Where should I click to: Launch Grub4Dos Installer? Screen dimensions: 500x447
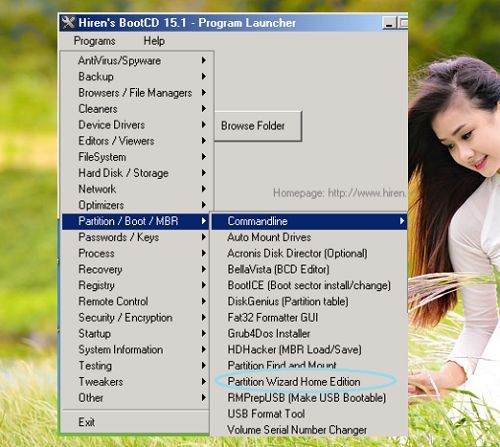[x=309, y=333]
